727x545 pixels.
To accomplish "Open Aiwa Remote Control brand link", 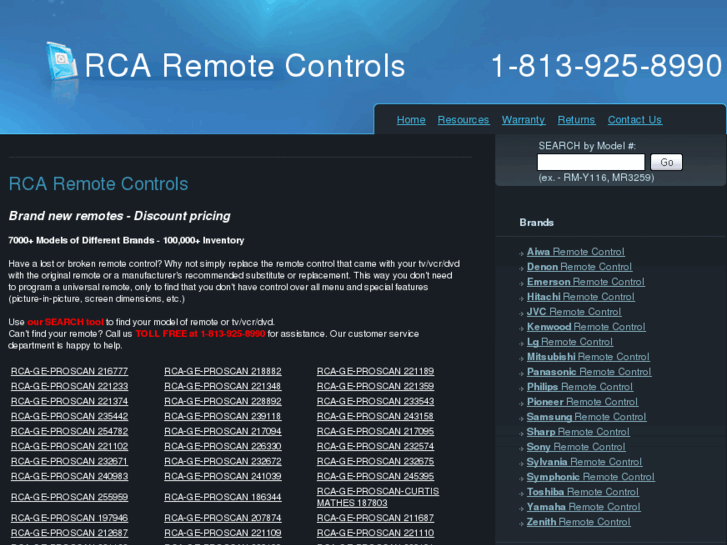I will [575, 252].
